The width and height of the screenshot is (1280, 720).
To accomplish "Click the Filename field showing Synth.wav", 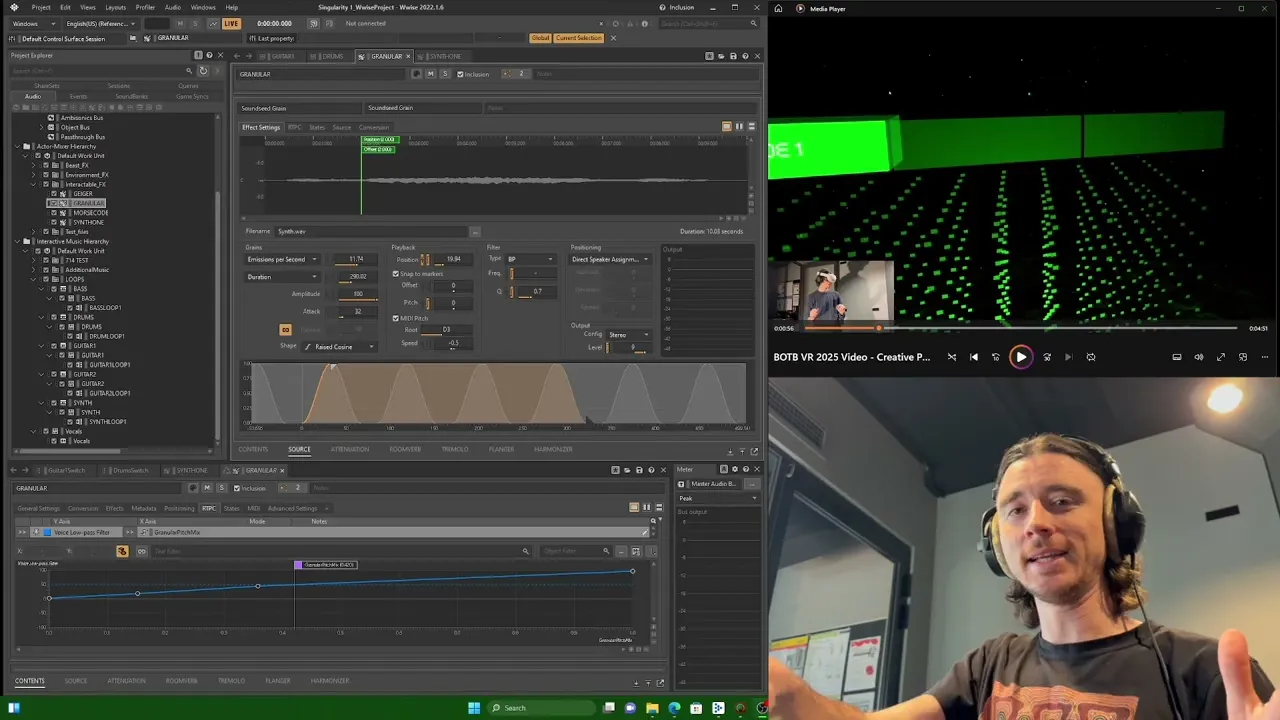I will tap(372, 232).
